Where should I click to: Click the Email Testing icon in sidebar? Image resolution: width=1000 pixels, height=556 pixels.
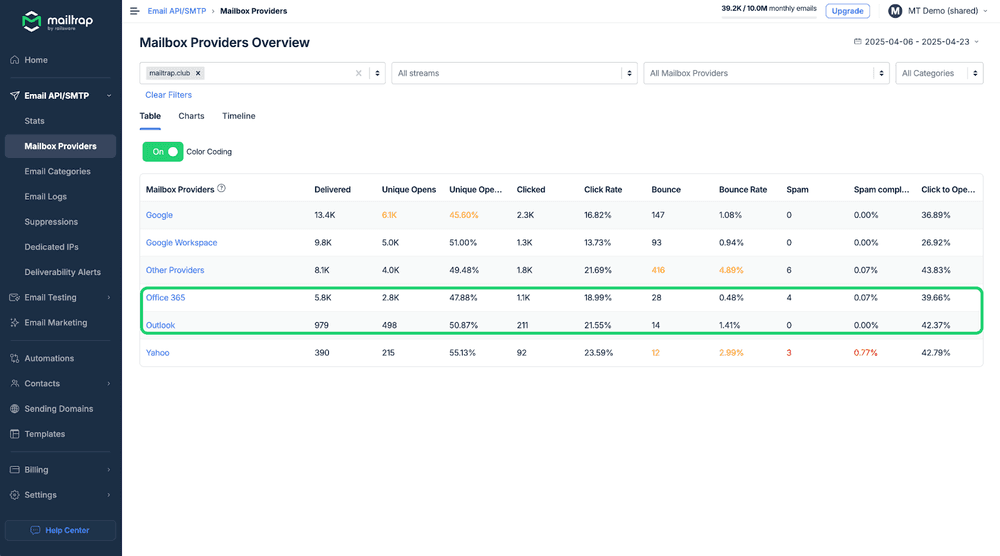[15, 297]
